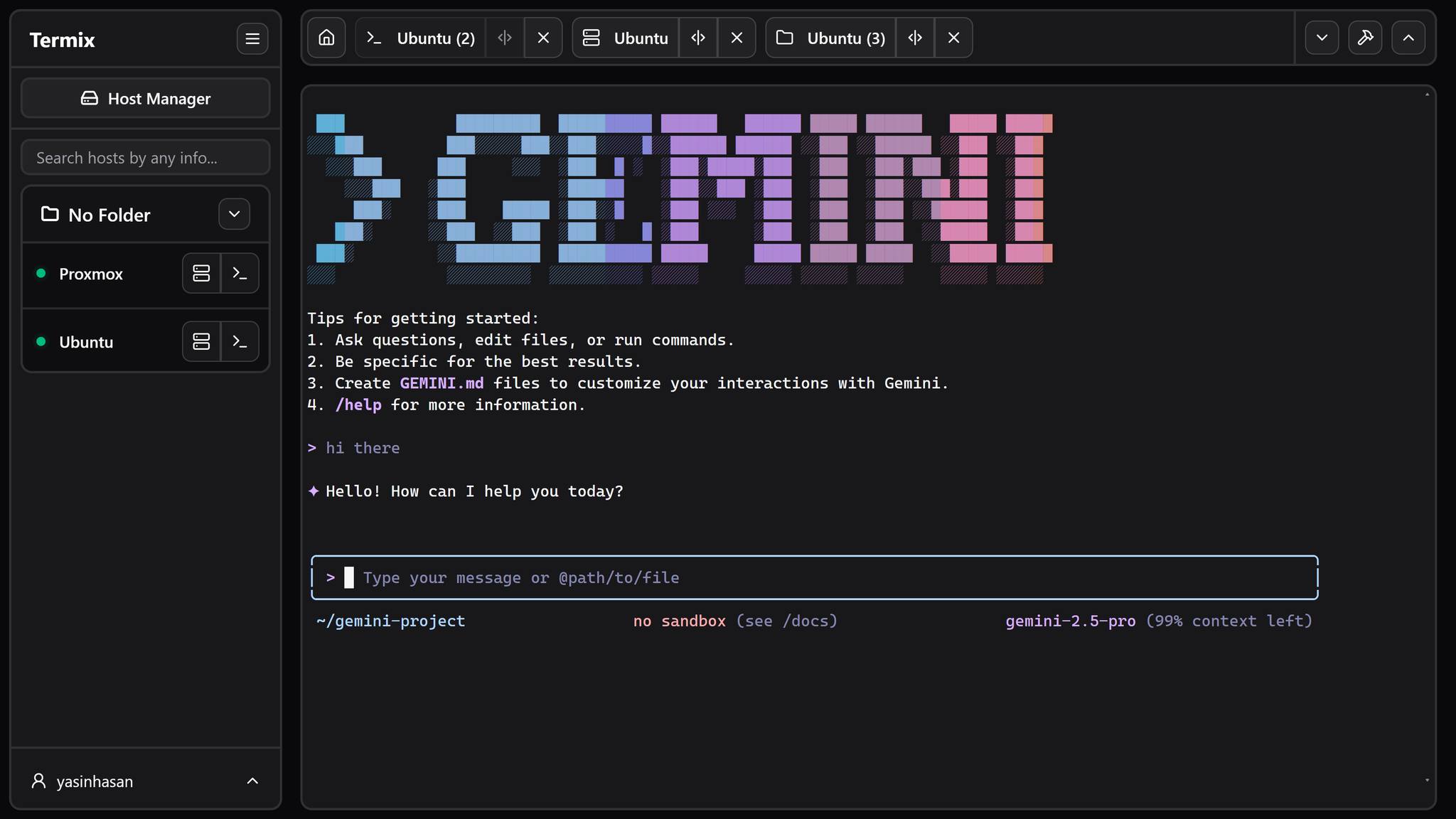Switch to the Ubuntu server tab
1456x819 pixels.
click(626, 38)
